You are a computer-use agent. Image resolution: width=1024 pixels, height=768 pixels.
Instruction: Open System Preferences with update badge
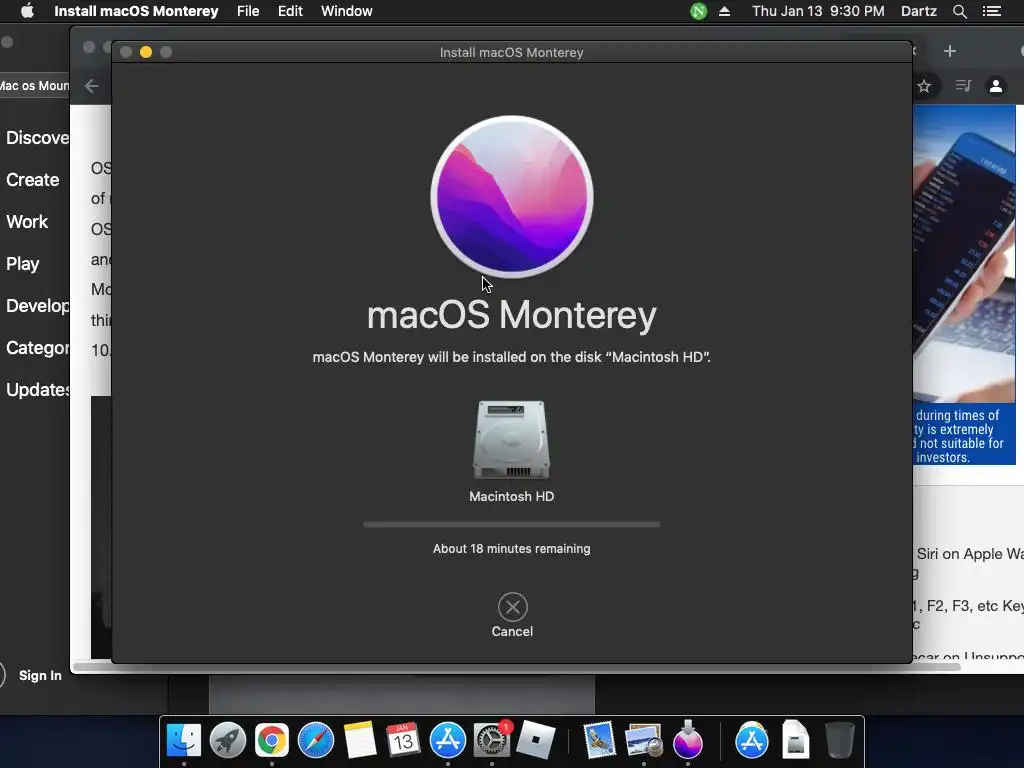[x=492, y=740]
